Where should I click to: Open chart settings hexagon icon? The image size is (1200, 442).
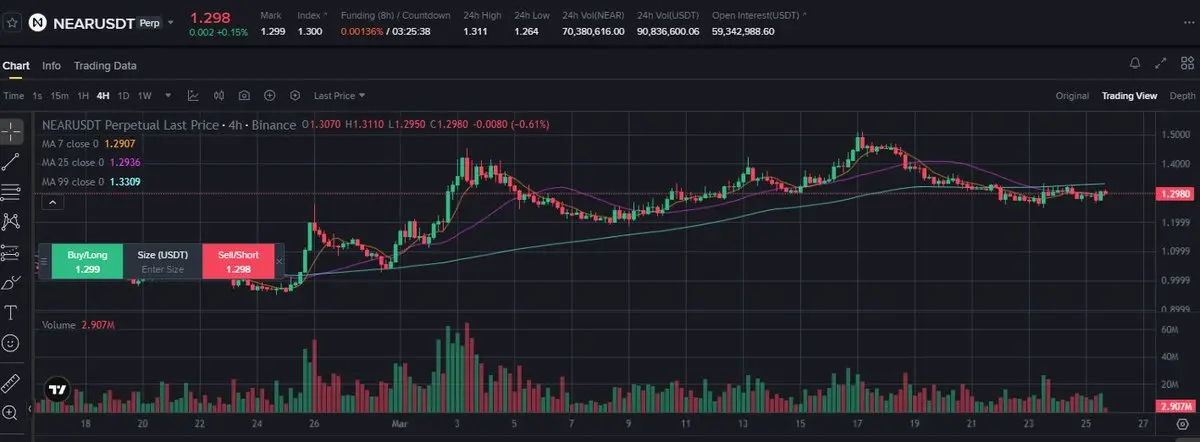pos(295,96)
